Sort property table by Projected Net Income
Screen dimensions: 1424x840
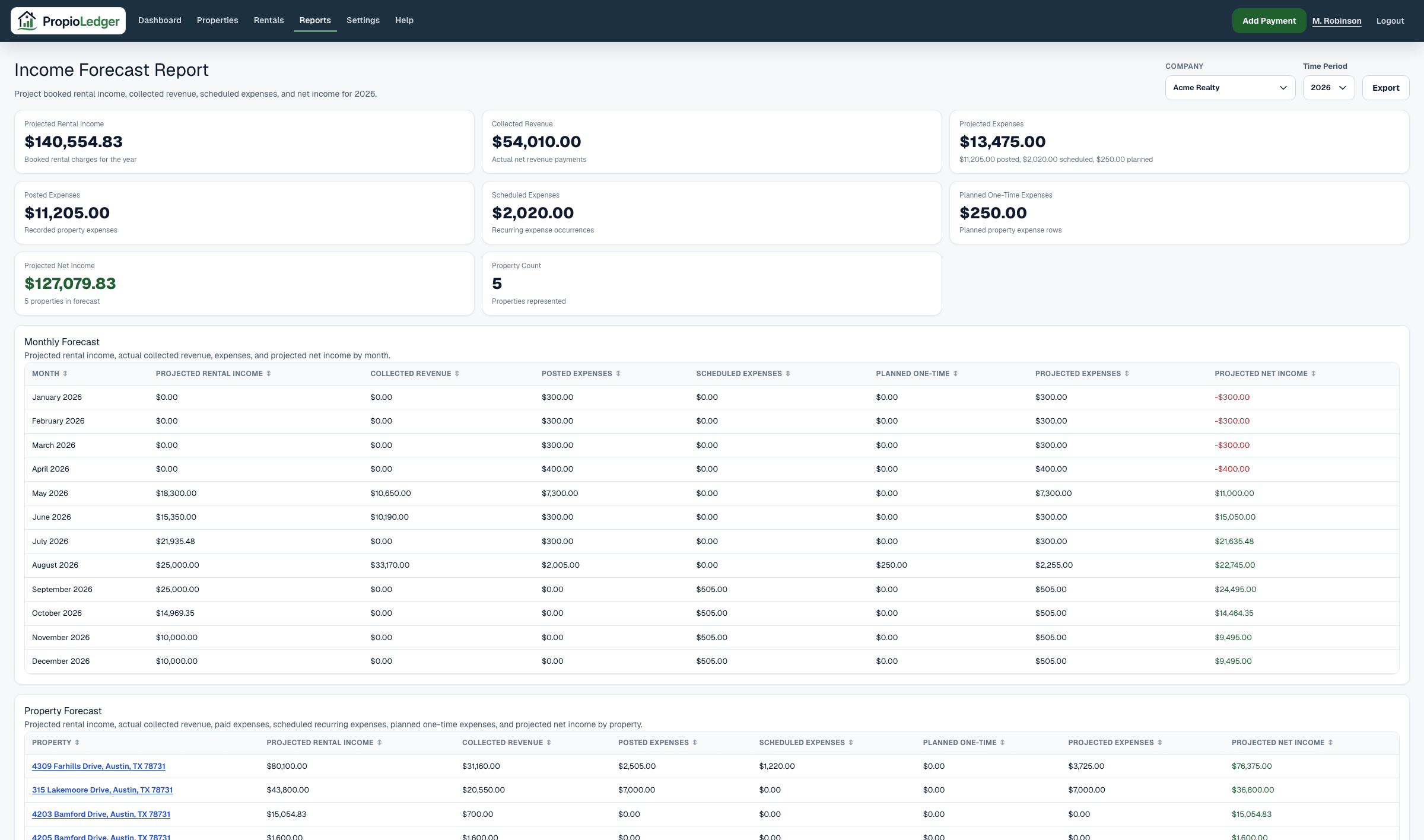point(1282,743)
